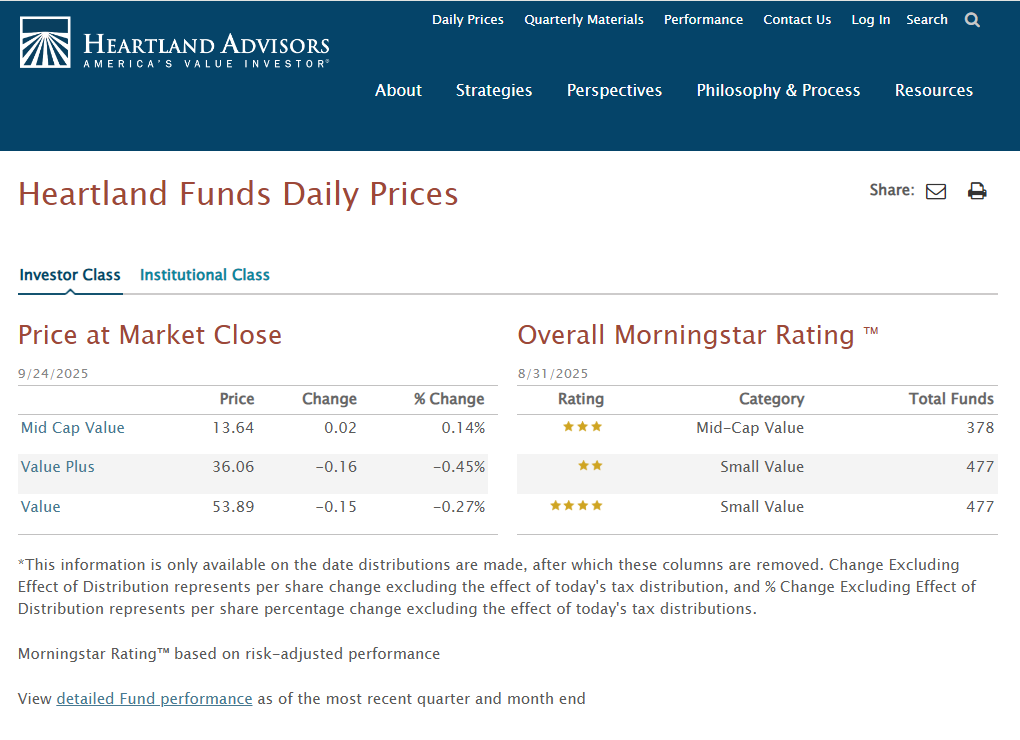This screenshot has width=1020, height=740.
Task: Open the Strategies navigation menu
Action: (x=493, y=90)
